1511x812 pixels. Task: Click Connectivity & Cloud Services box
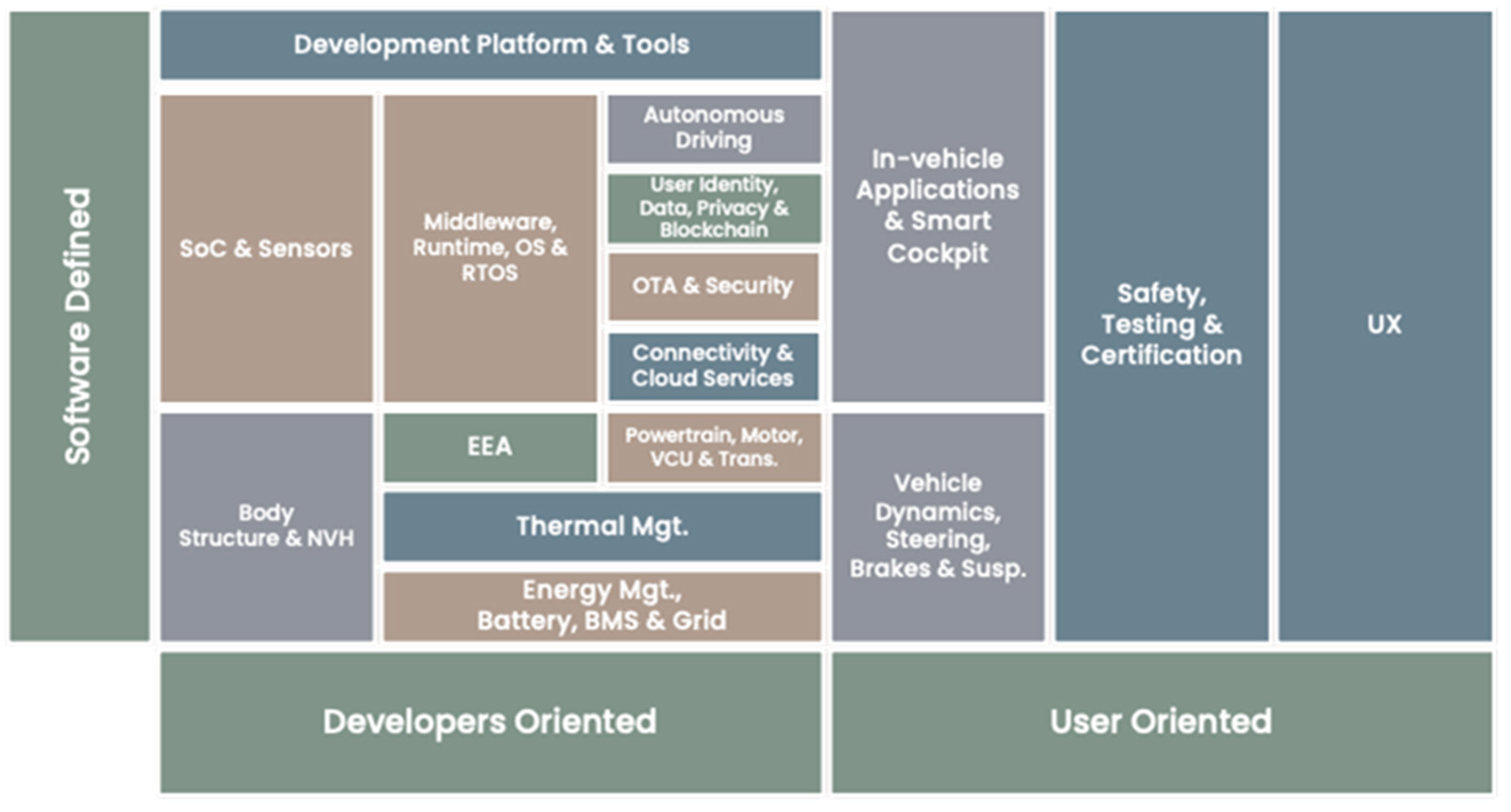click(x=713, y=366)
